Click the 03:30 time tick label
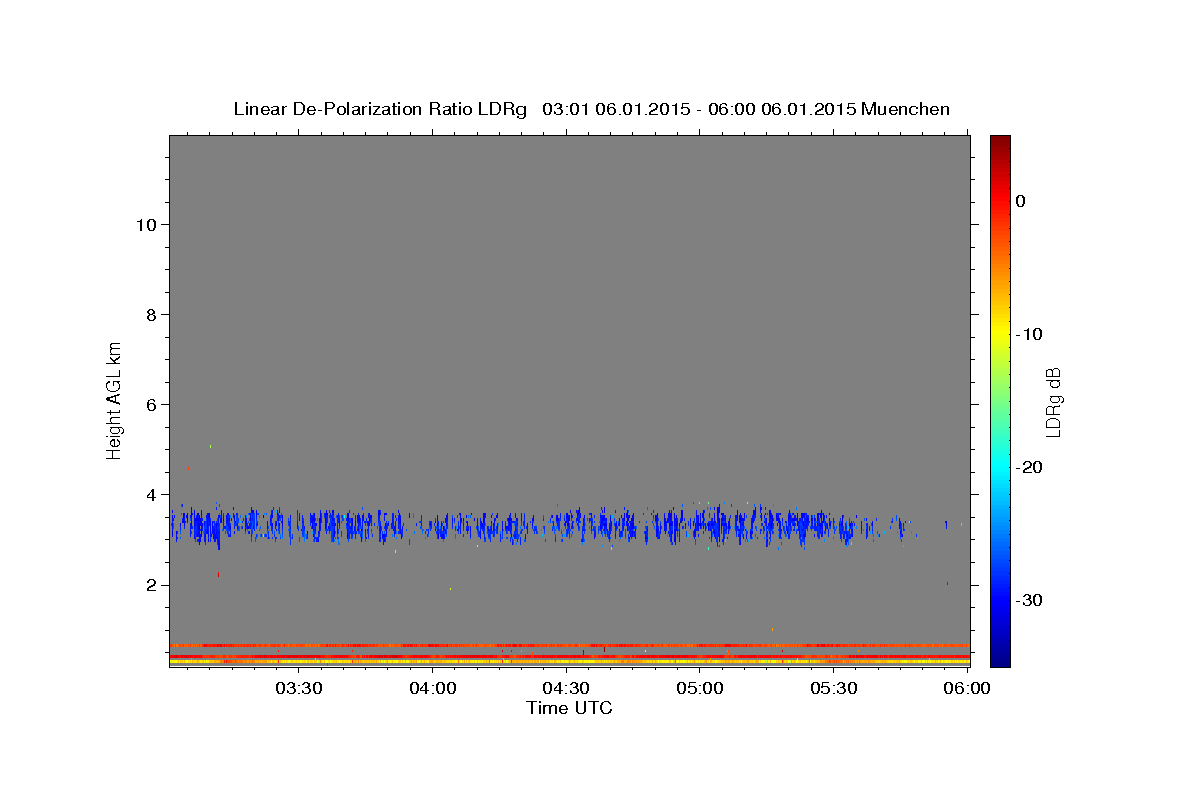 299,689
